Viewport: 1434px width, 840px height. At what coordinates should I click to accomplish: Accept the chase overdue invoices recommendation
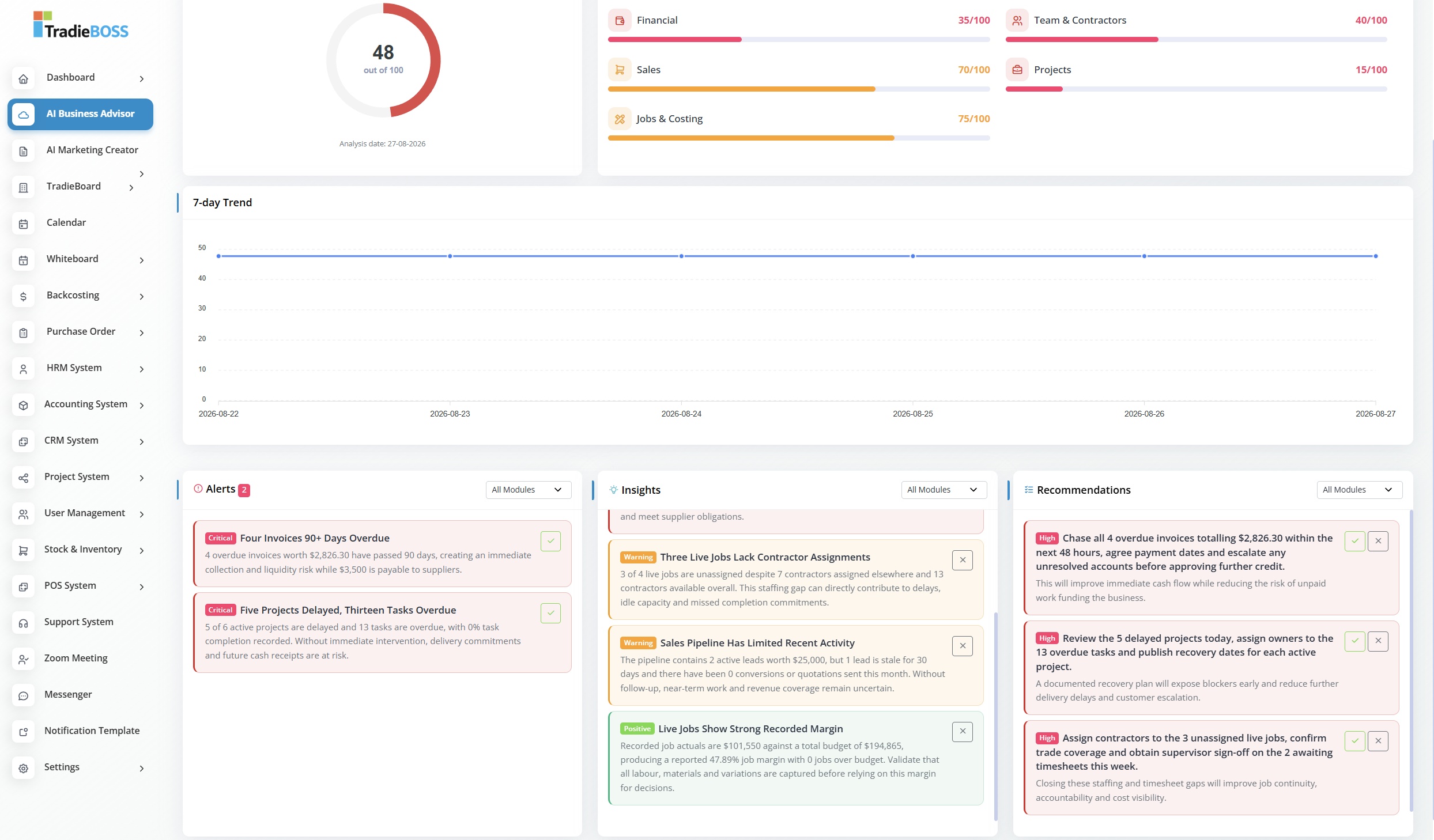pyautogui.click(x=1354, y=541)
